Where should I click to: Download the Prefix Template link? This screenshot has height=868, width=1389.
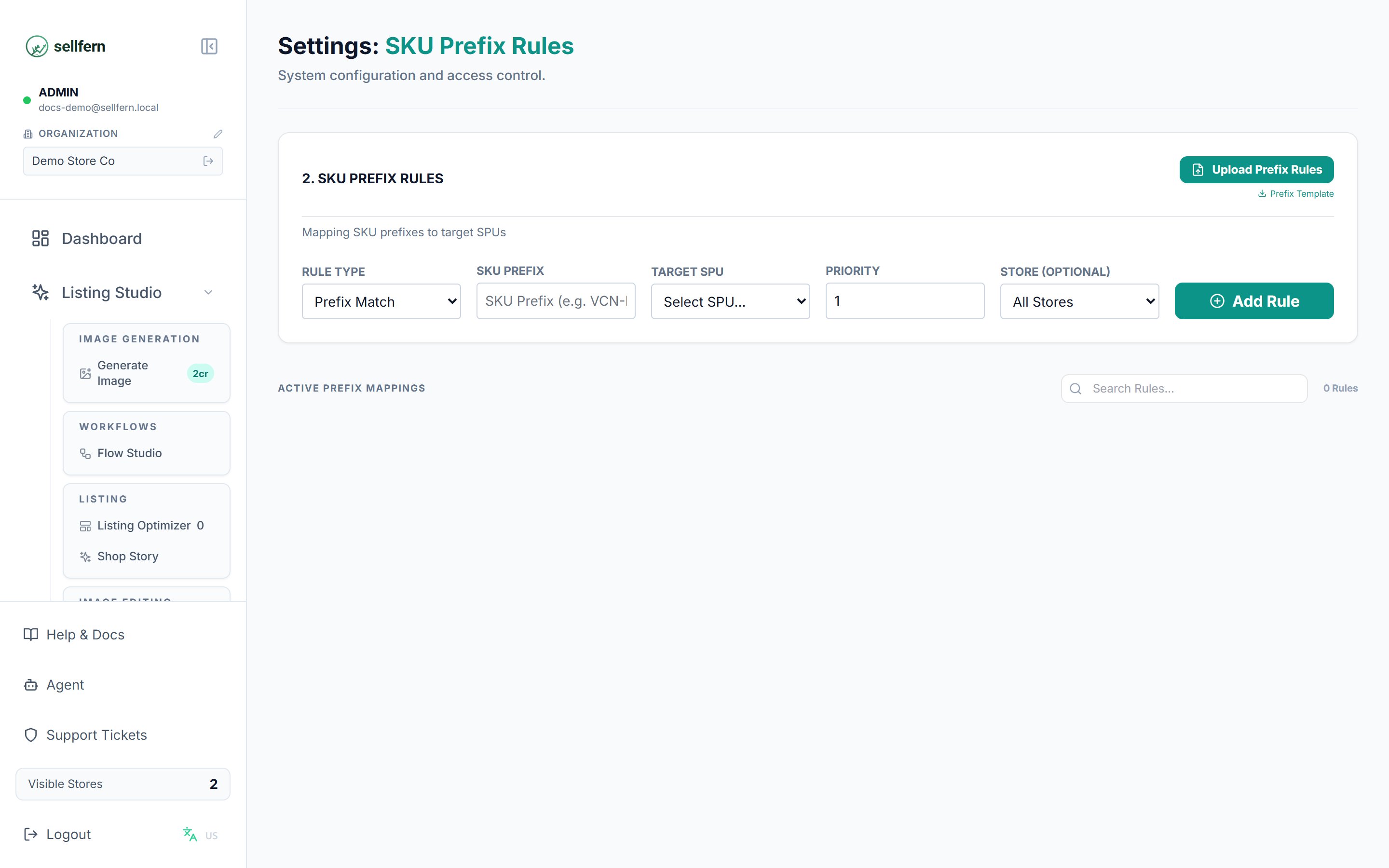1296,193
